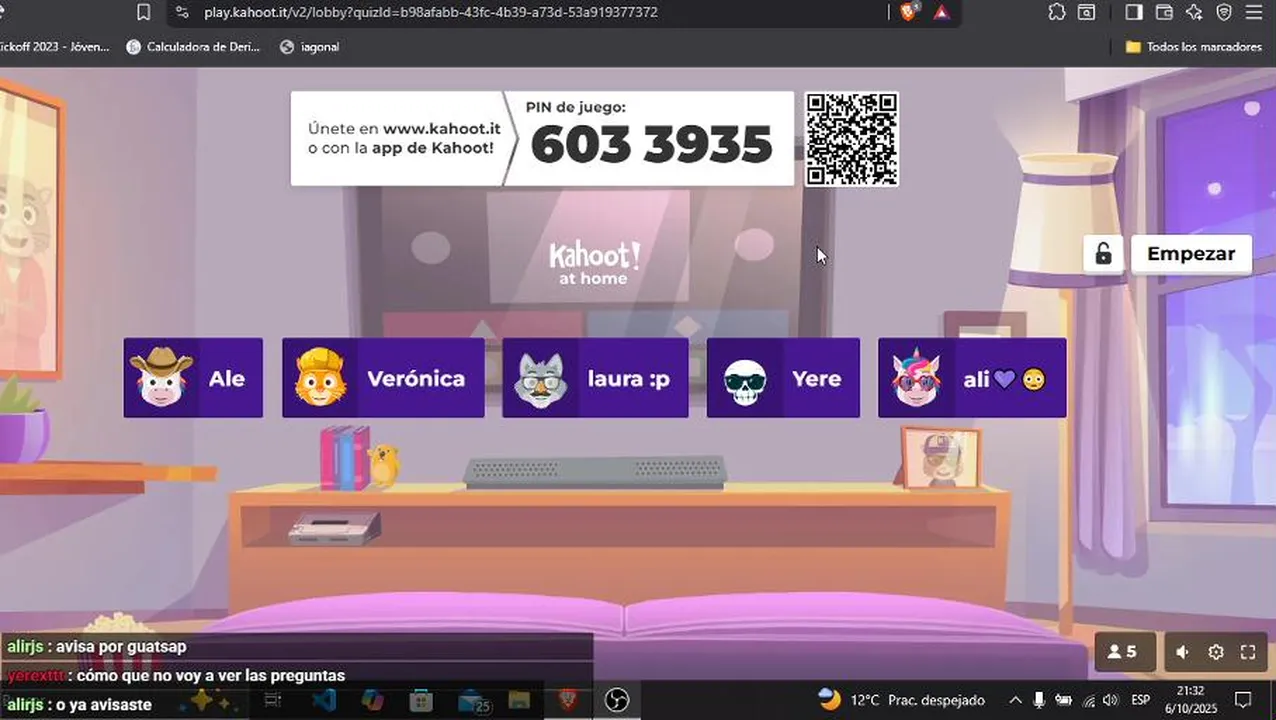The image size is (1276, 720).
Task: Bookmark this page with bookmark icon
Action: pyautogui.click(x=144, y=12)
